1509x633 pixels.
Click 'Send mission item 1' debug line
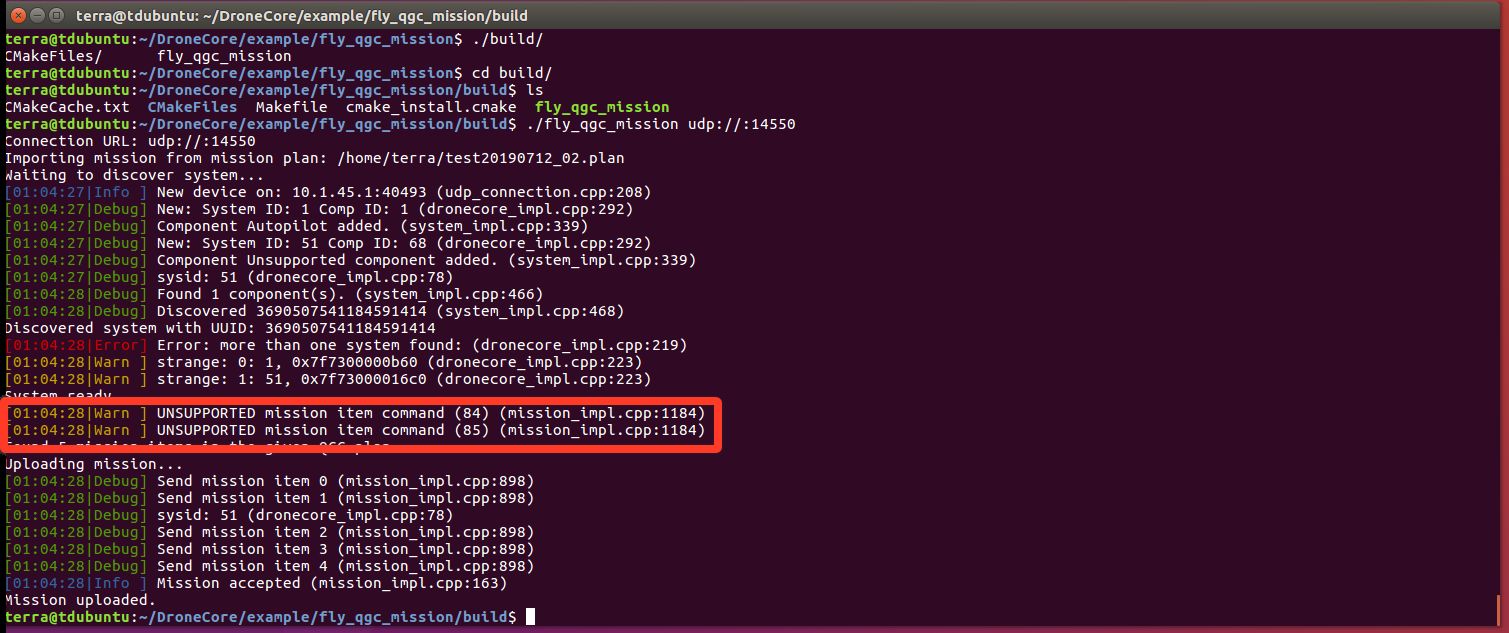coord(269,498)
